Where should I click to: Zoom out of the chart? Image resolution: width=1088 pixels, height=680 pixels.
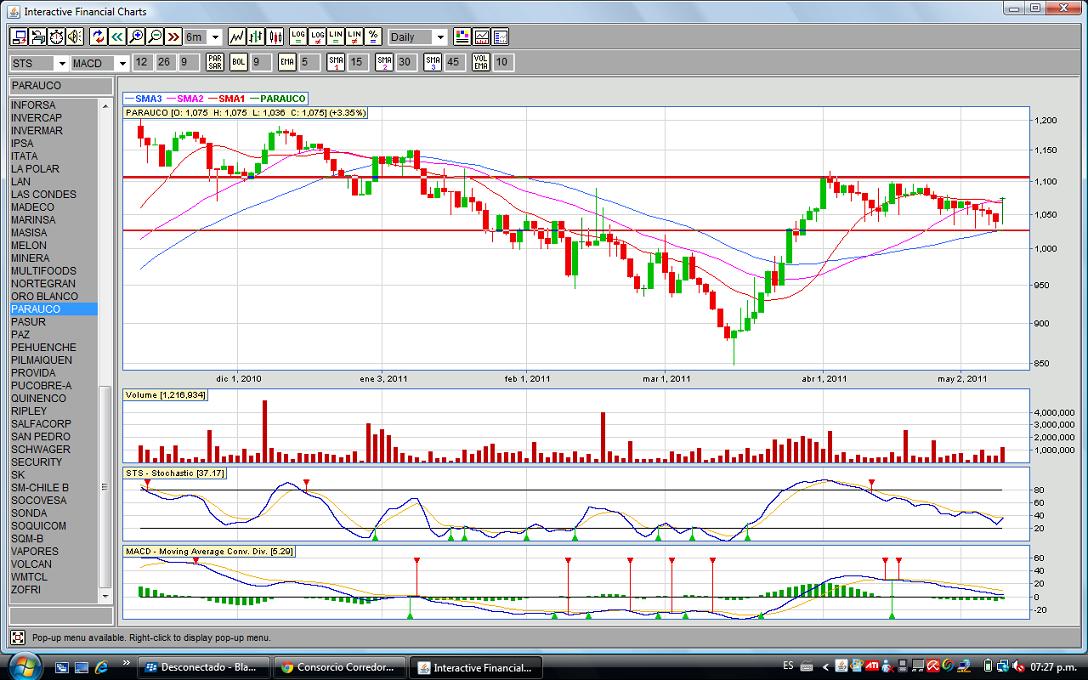coord(155,37)
